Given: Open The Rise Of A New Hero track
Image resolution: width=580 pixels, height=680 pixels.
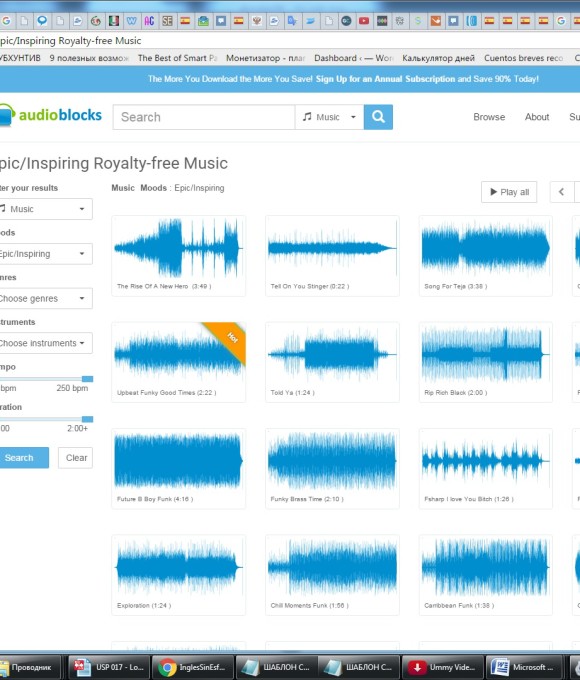Looking at the screenshot, I should tap(178, 256).
